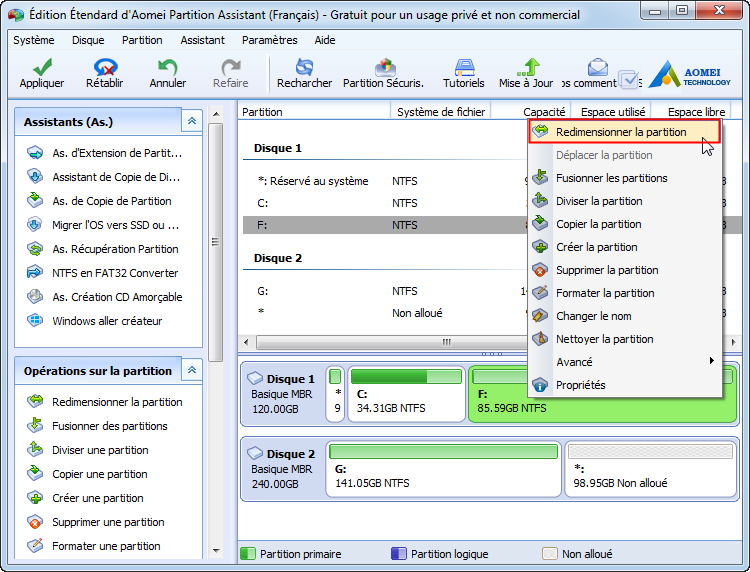Viewport: 750px width, 572px height.
Task: Choose Propriétés in context menu
Action: tap(624, 385)
